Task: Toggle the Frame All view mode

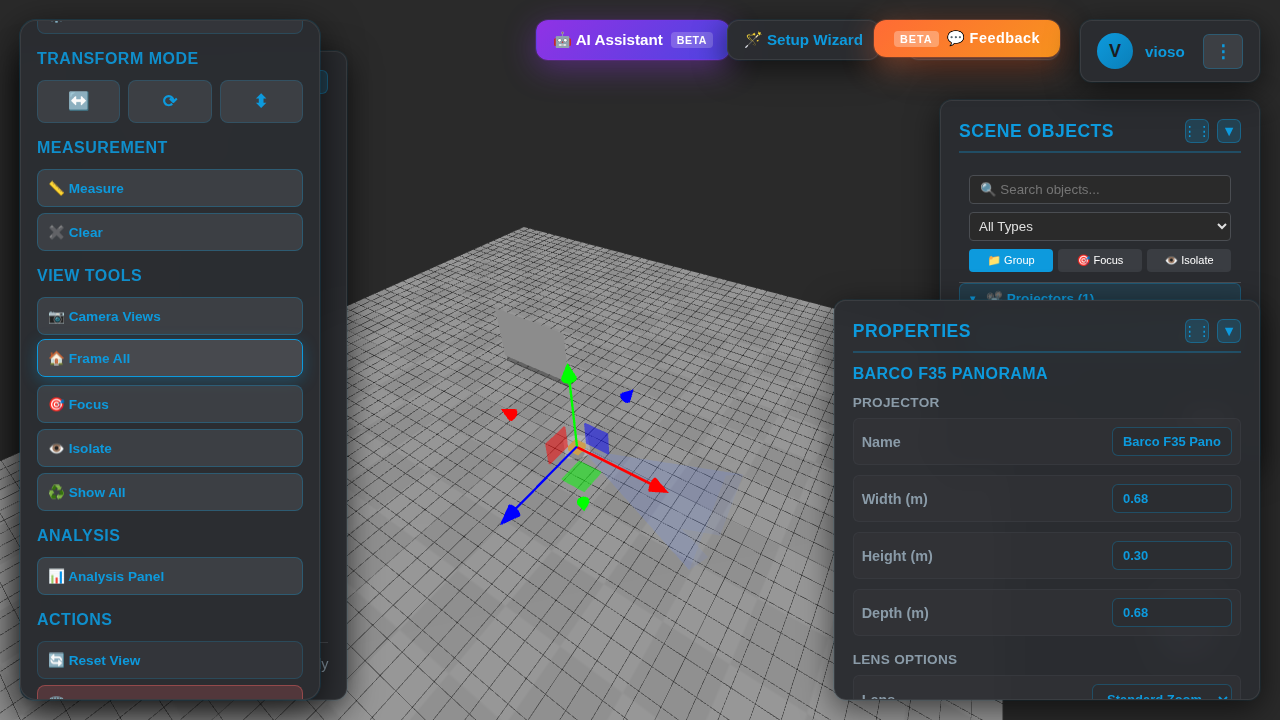Action: pos(169,358)
